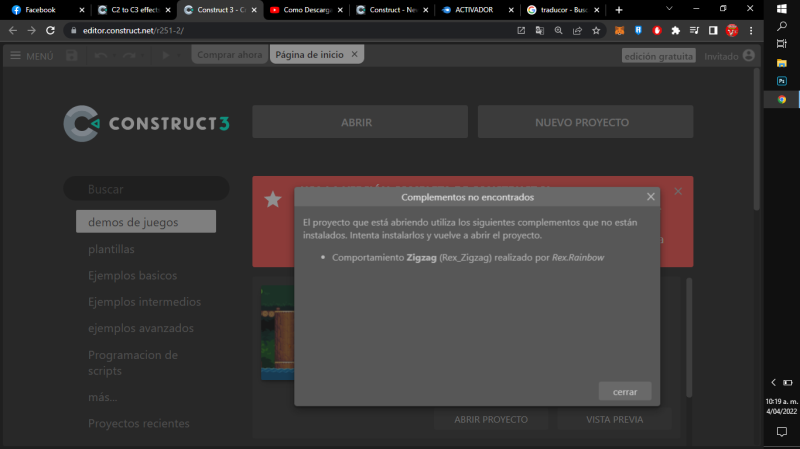Focus the Buscar search field
Screen dimensions: 800x449
coord(146,189)
